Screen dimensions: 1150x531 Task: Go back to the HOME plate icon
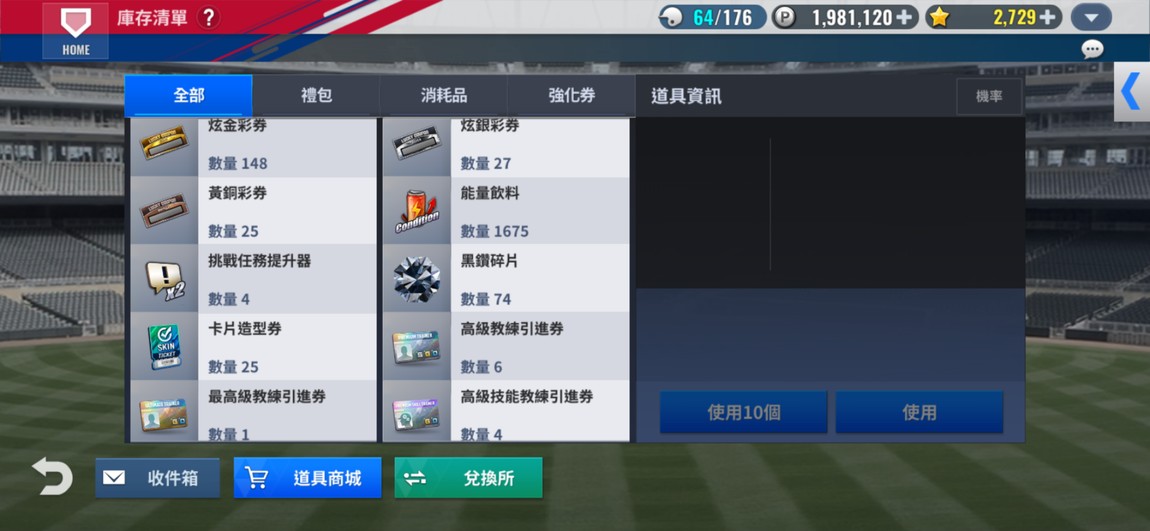coord(76,30)
